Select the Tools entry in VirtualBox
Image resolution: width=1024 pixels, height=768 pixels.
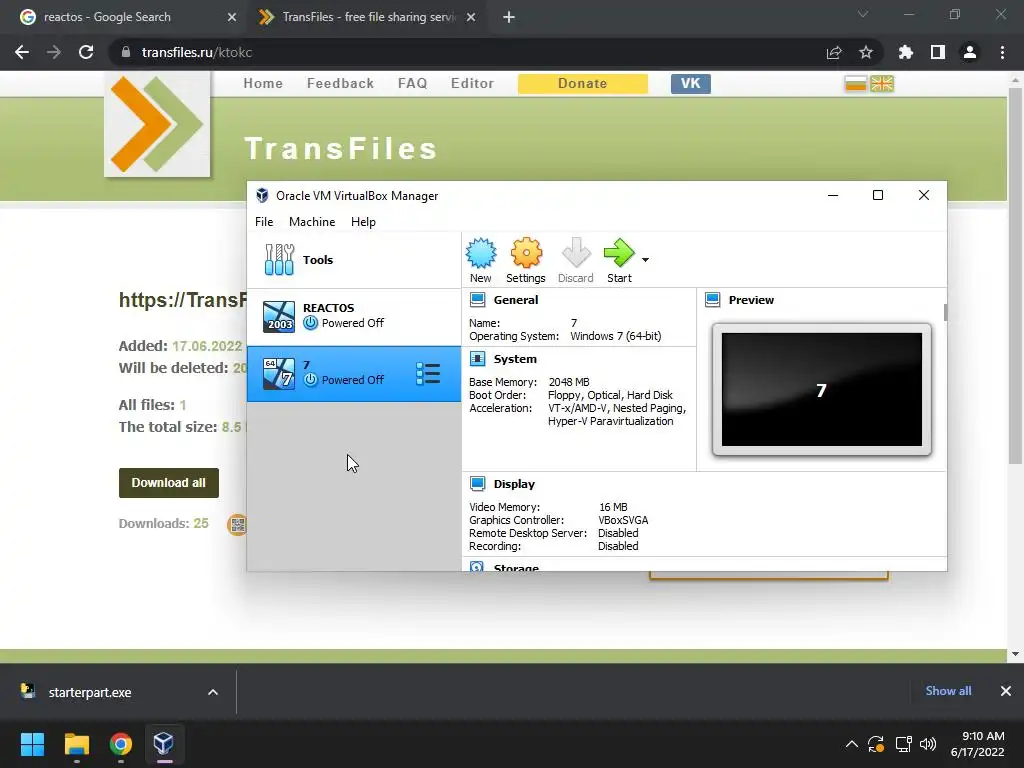click(353, 260)
